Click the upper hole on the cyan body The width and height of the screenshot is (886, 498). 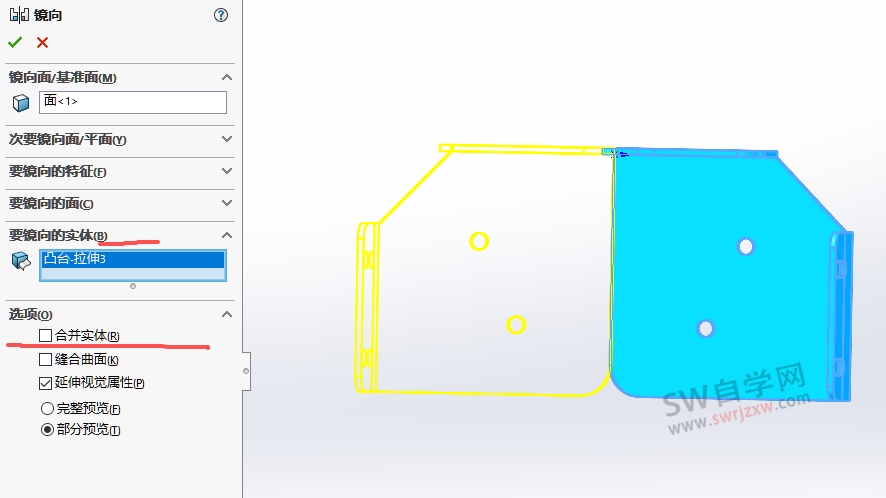746,246
